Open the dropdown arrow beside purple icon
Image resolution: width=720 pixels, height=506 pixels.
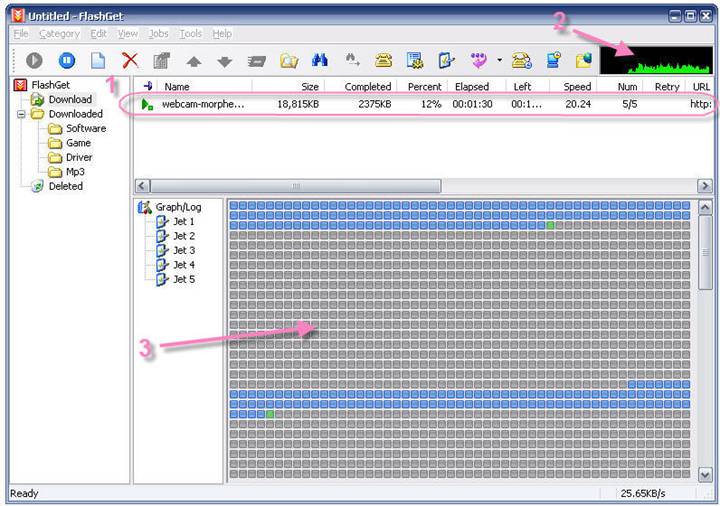pos(500,60)
